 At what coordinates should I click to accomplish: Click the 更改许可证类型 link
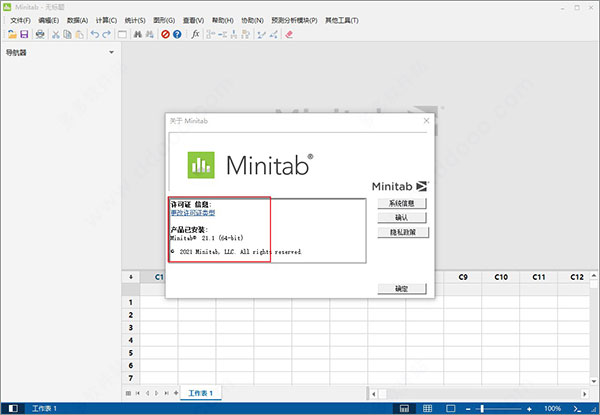coord(193,213)
